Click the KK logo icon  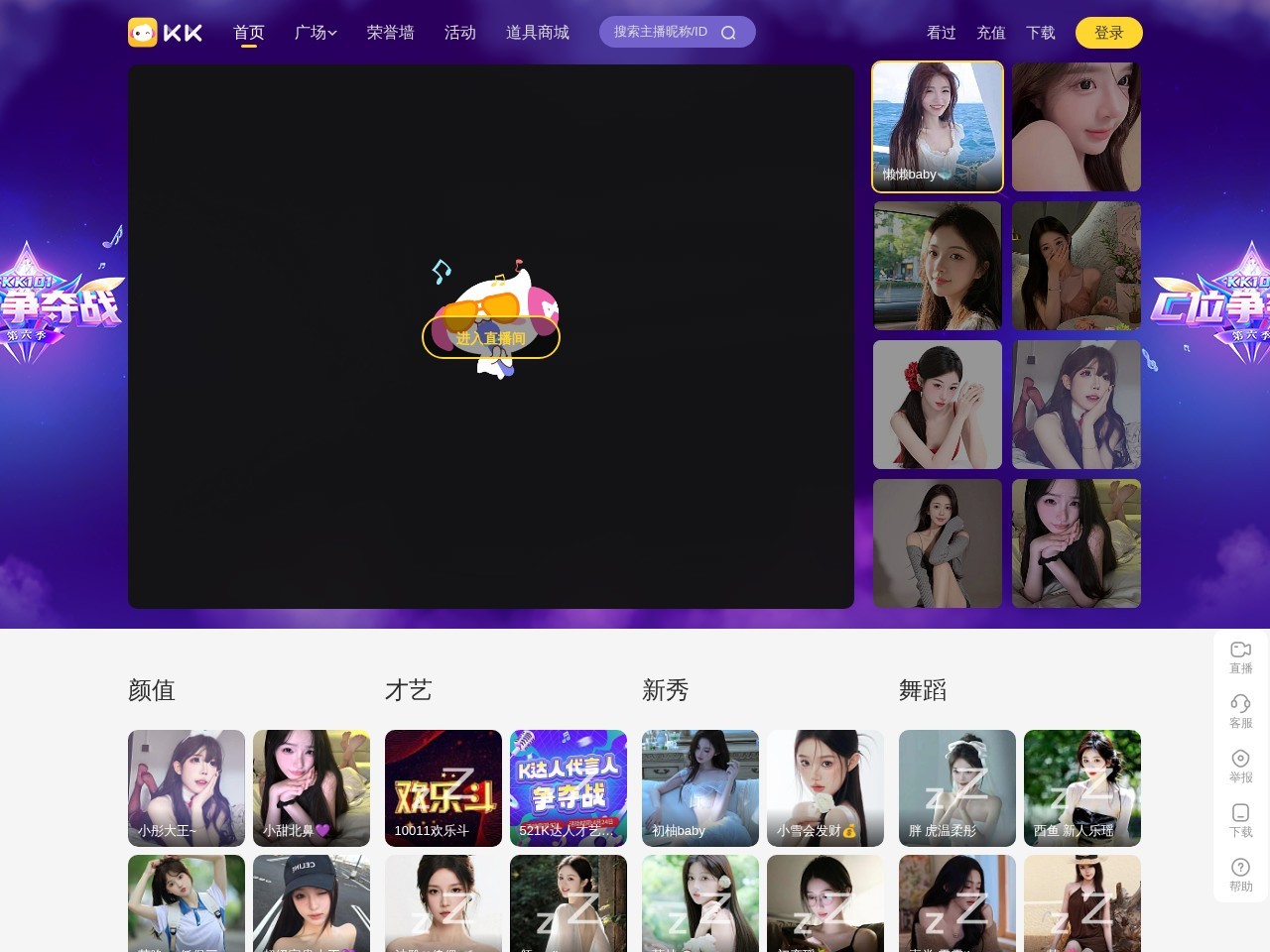click(166, 33)
